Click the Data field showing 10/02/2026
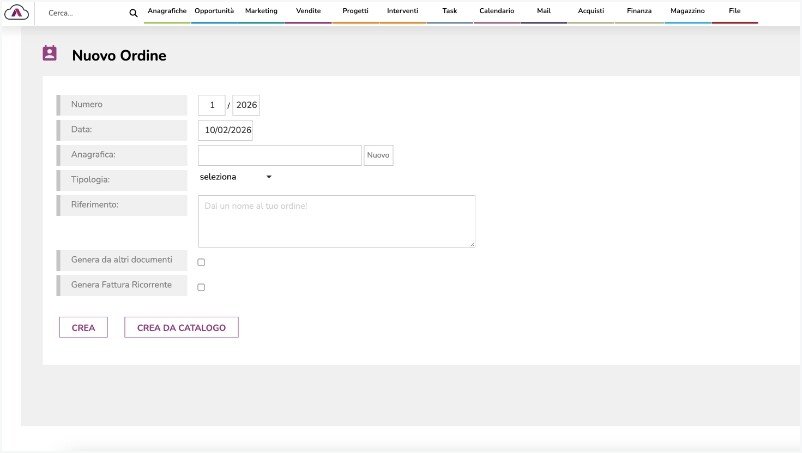 pyautogui.click(x=228, y=130)
